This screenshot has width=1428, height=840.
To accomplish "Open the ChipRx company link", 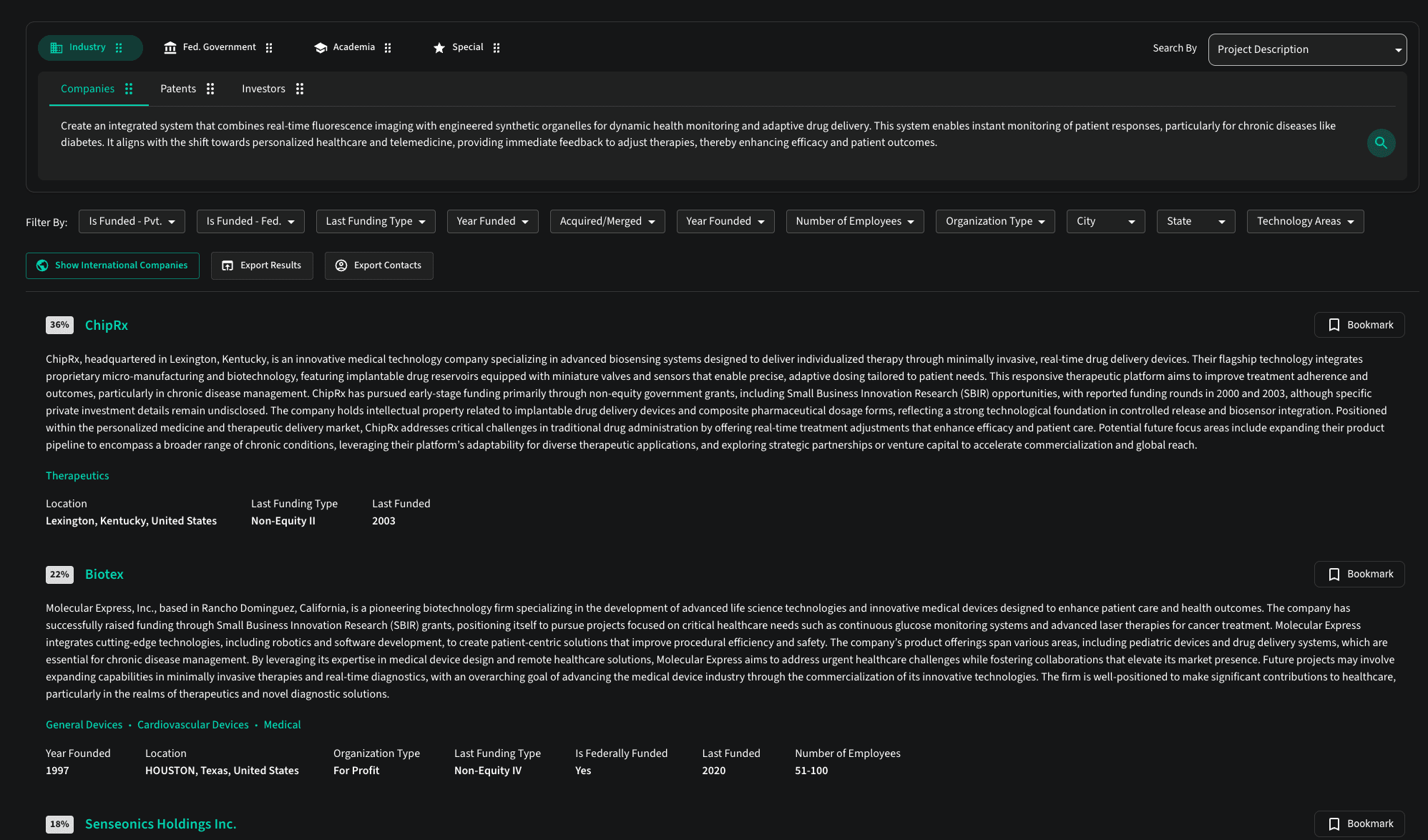I will pos(107,326).
